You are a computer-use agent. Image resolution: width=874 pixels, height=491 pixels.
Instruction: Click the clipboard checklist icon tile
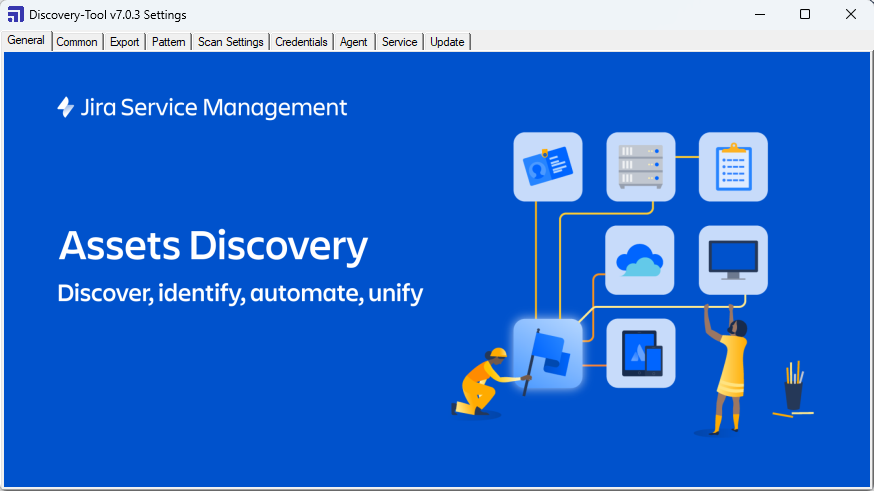(733, 166)
